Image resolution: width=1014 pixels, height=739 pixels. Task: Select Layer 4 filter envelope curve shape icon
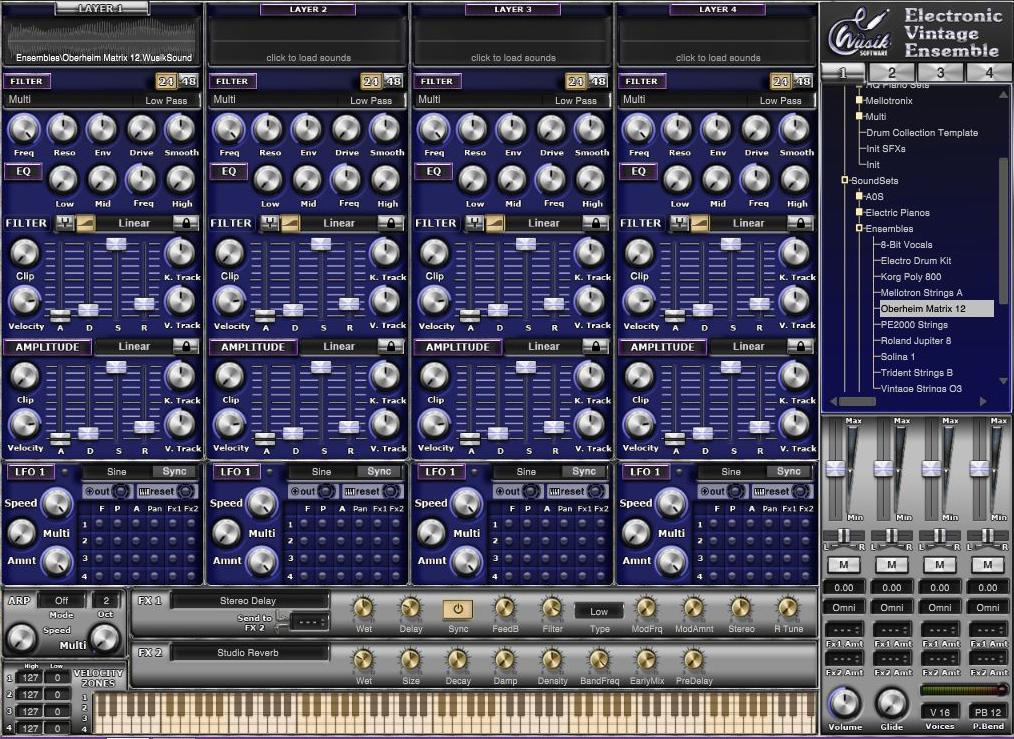click(700, 223)
